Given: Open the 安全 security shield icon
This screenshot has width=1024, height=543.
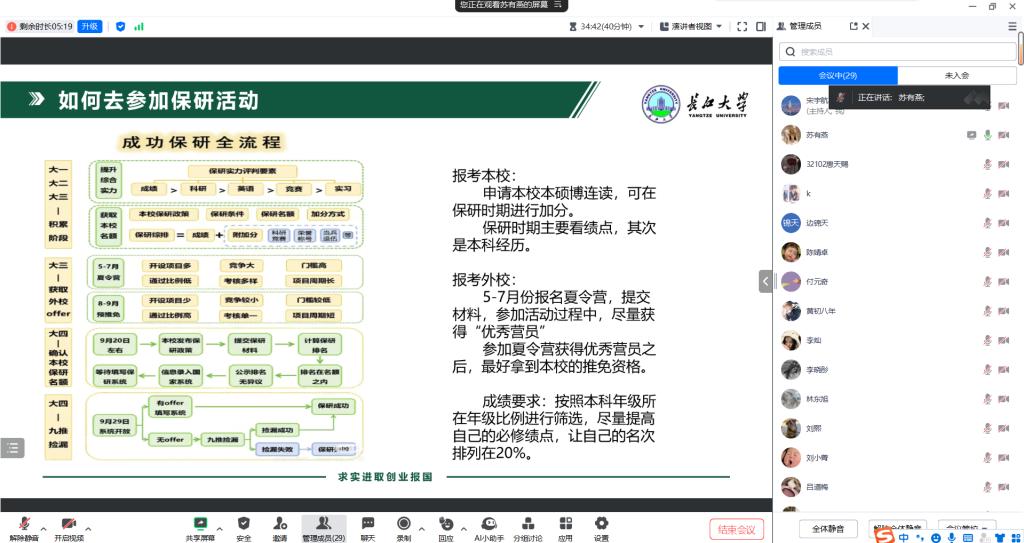Looking at the screenshot, I should [243, 523].
